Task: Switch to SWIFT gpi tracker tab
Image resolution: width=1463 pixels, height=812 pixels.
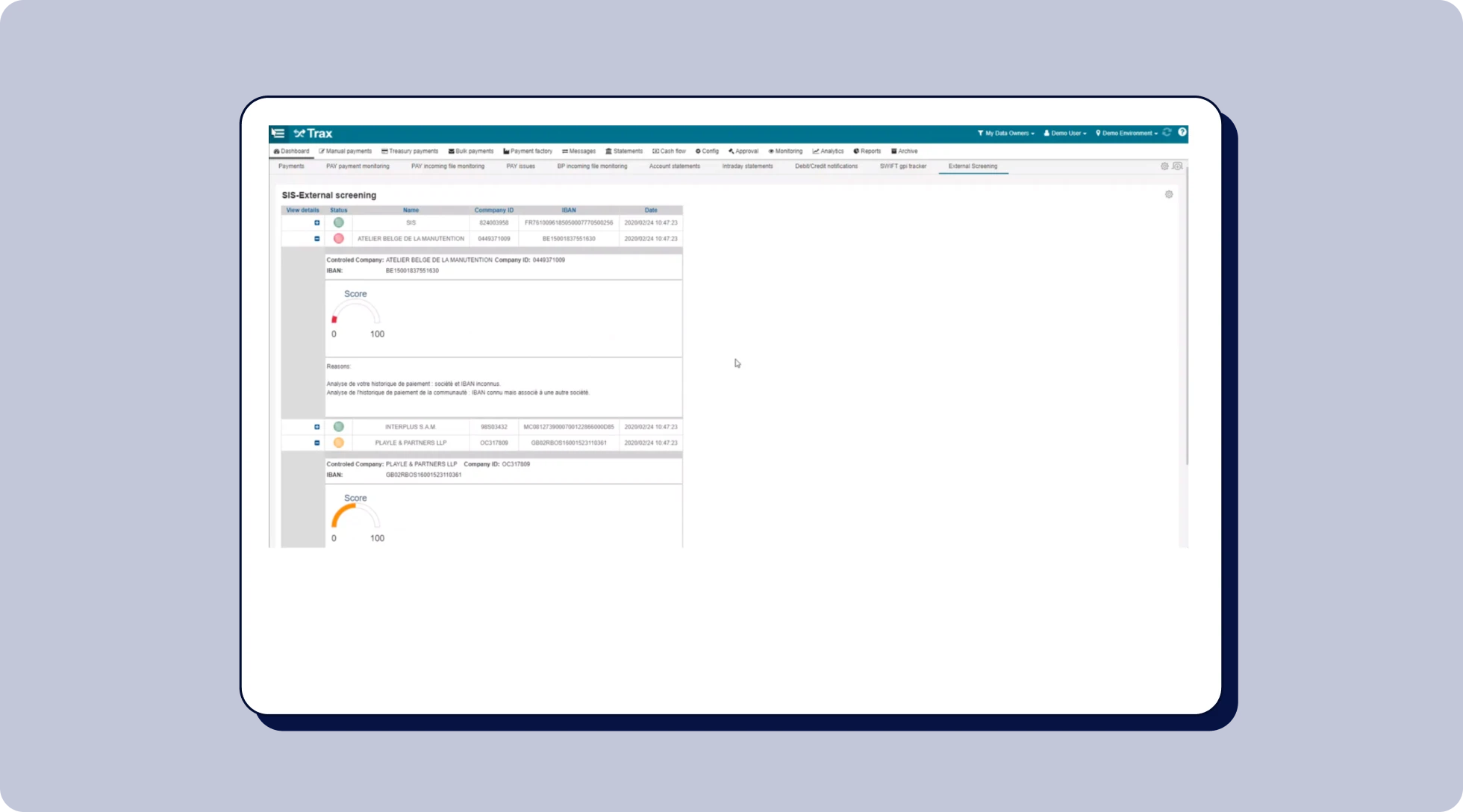Action: tap(902, 166)
